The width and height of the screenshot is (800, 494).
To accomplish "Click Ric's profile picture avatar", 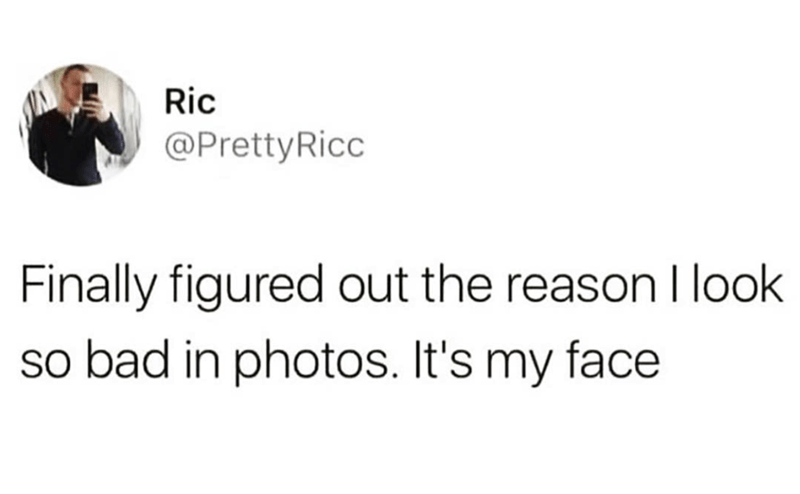I will (77, 124).
